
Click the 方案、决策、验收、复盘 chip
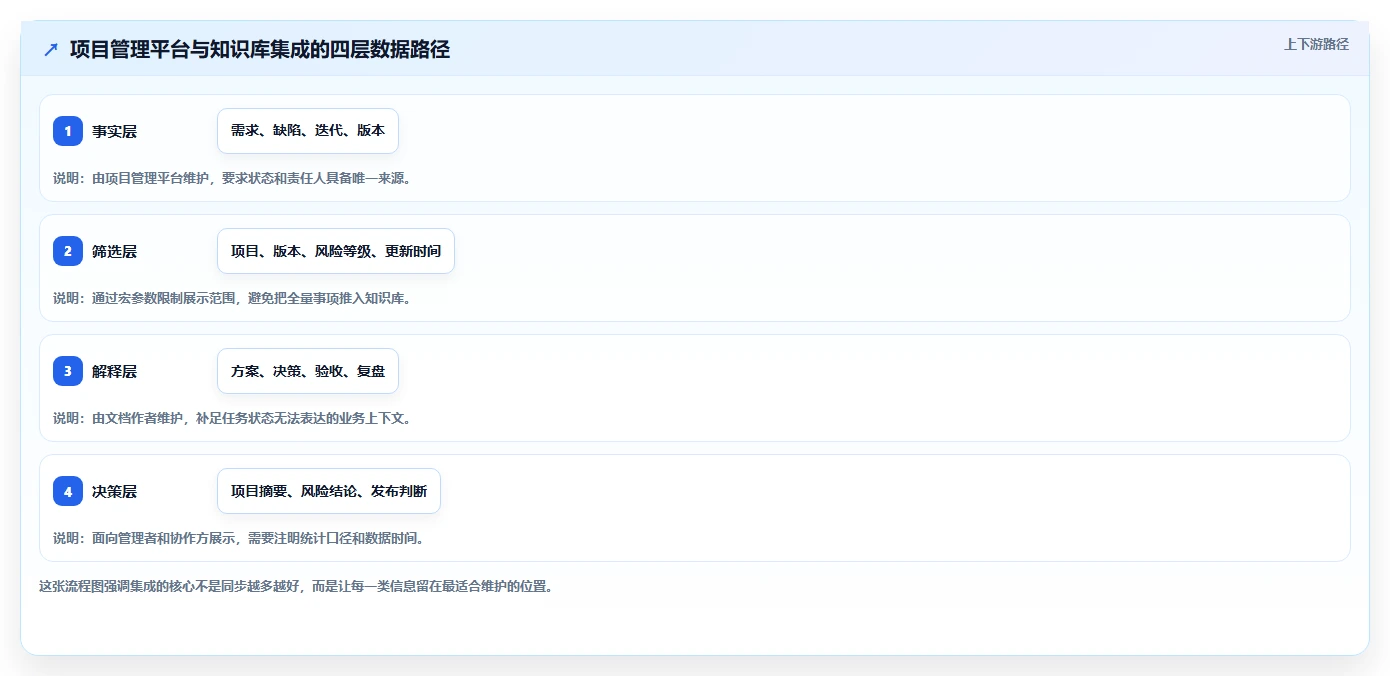pos(308,371)
